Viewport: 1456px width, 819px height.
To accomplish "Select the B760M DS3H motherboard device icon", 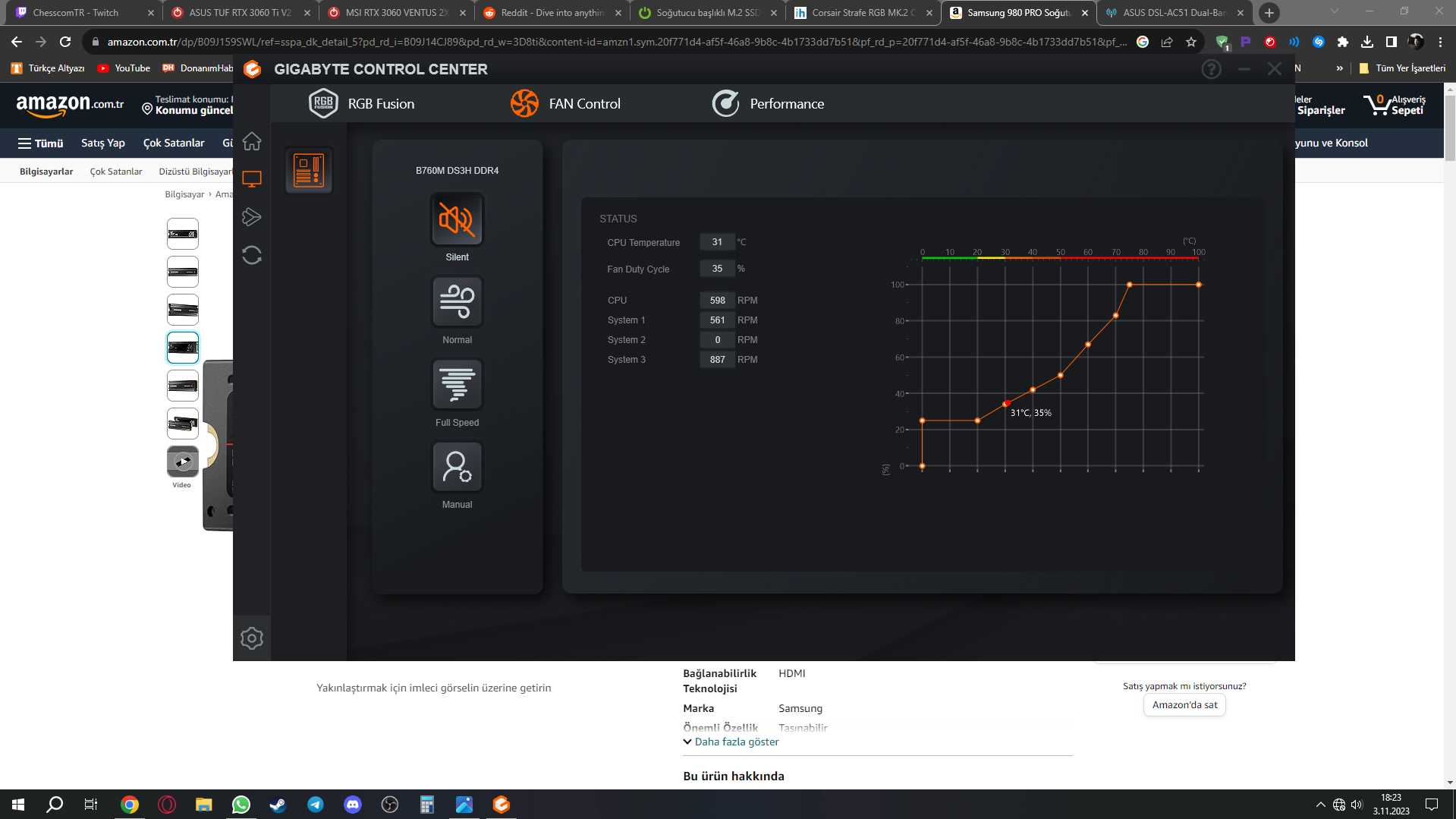I will pos(309,170).
